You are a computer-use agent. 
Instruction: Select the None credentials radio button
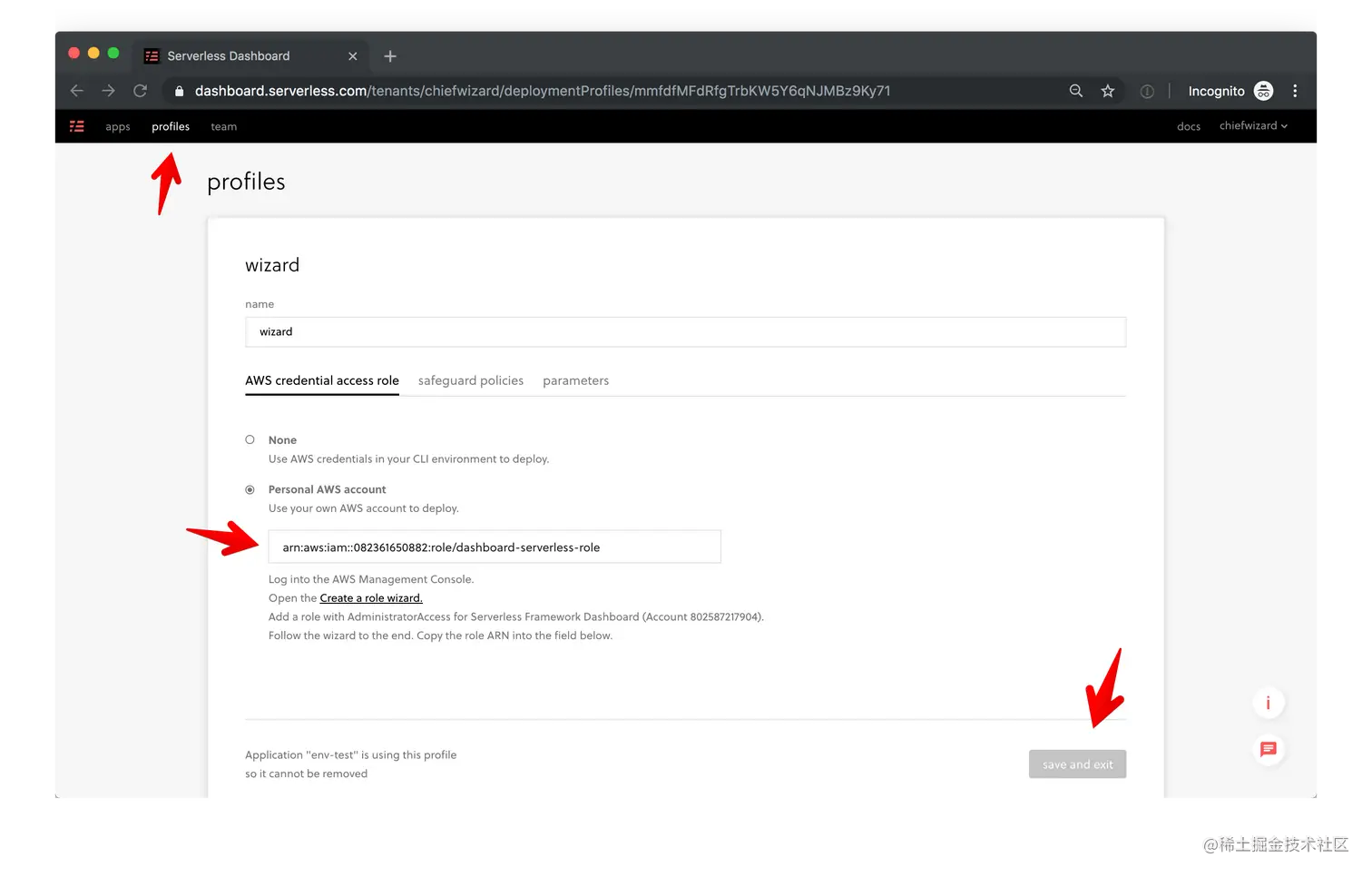[250, 439]
